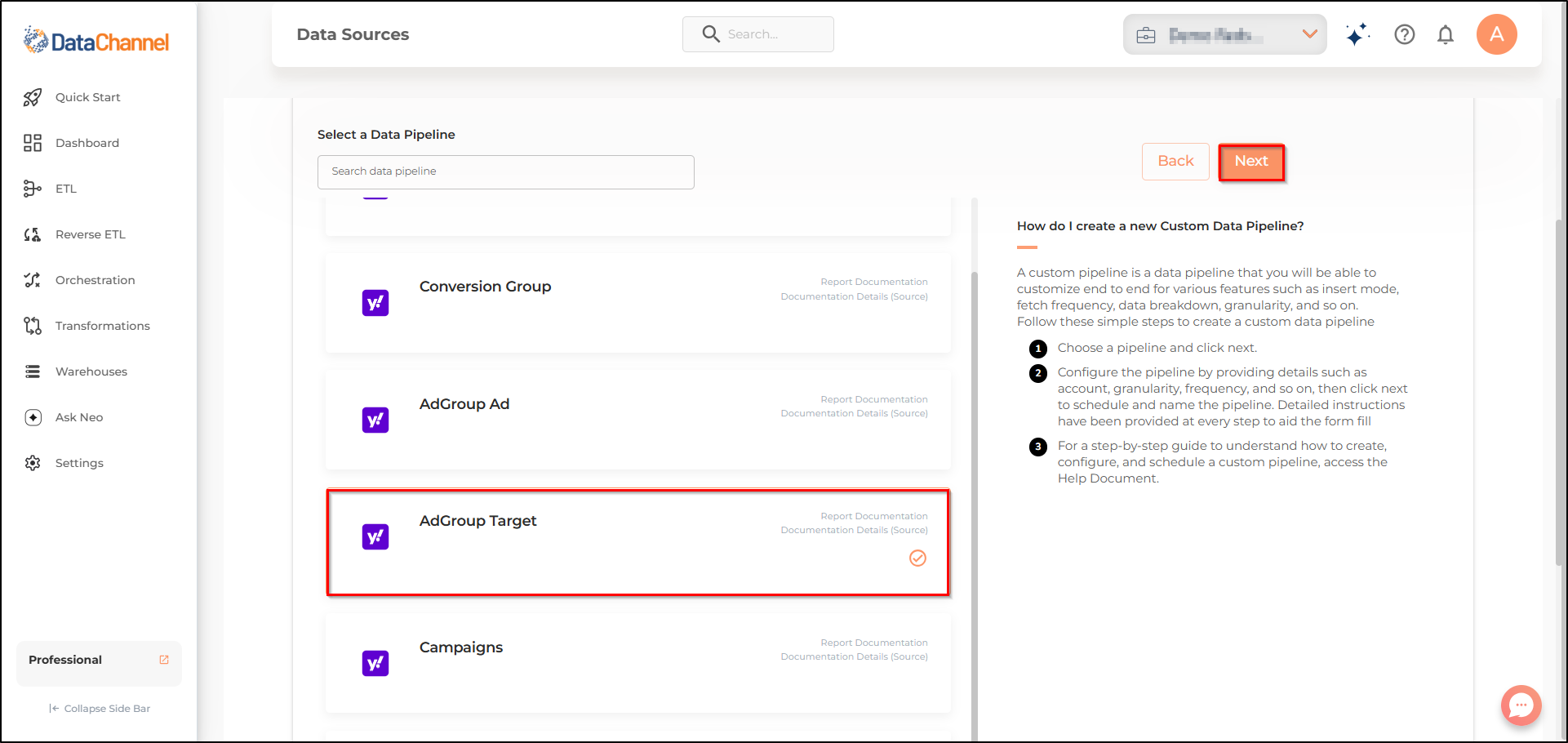Click the Ask Neo menu label
1568x743 pixels.
[79, 417]
